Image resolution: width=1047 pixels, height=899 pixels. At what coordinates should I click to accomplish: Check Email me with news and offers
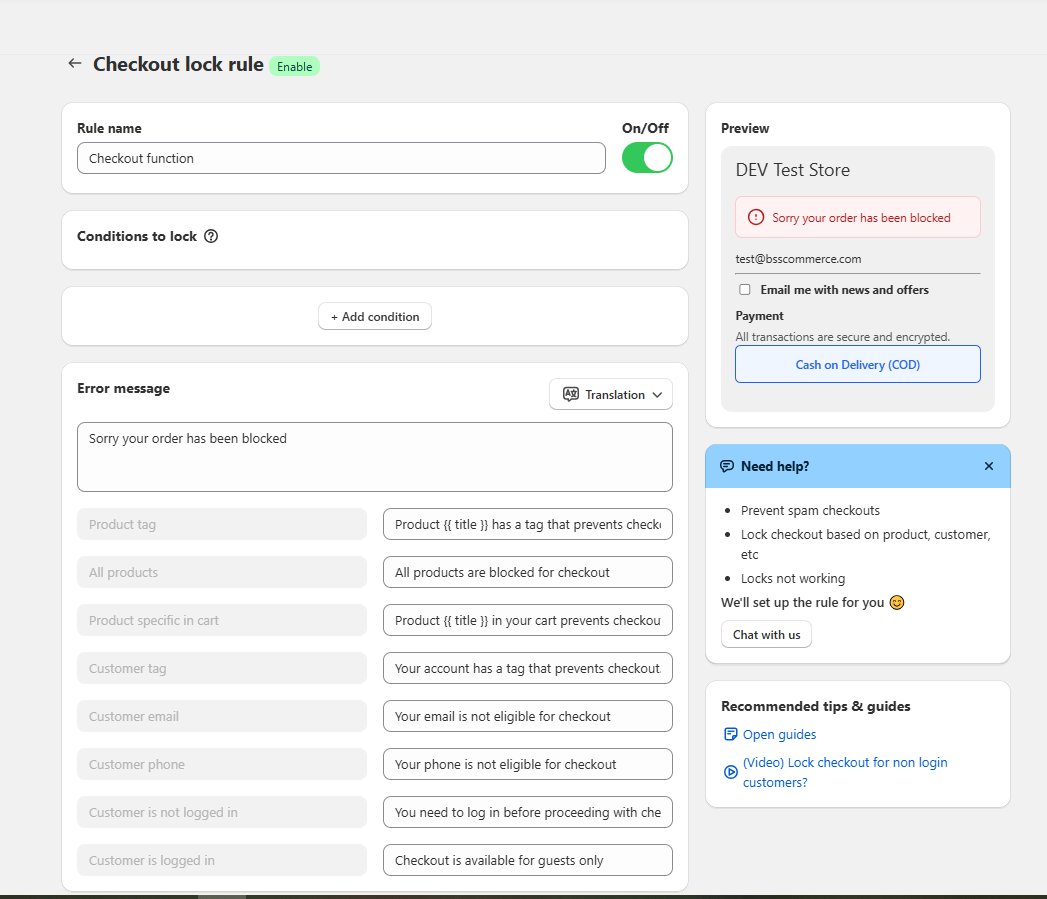pyautogui.click(x=744, y=289)
